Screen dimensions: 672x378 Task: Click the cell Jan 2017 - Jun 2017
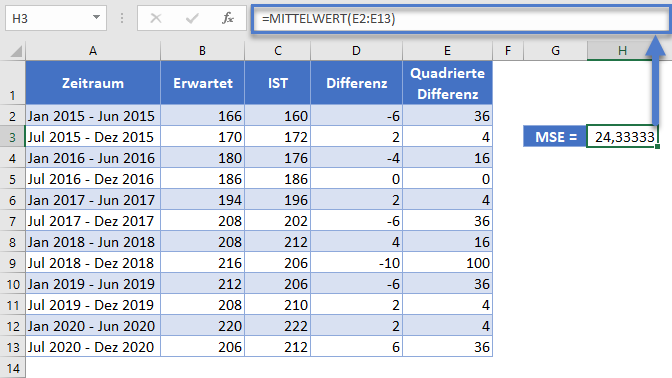93,200
